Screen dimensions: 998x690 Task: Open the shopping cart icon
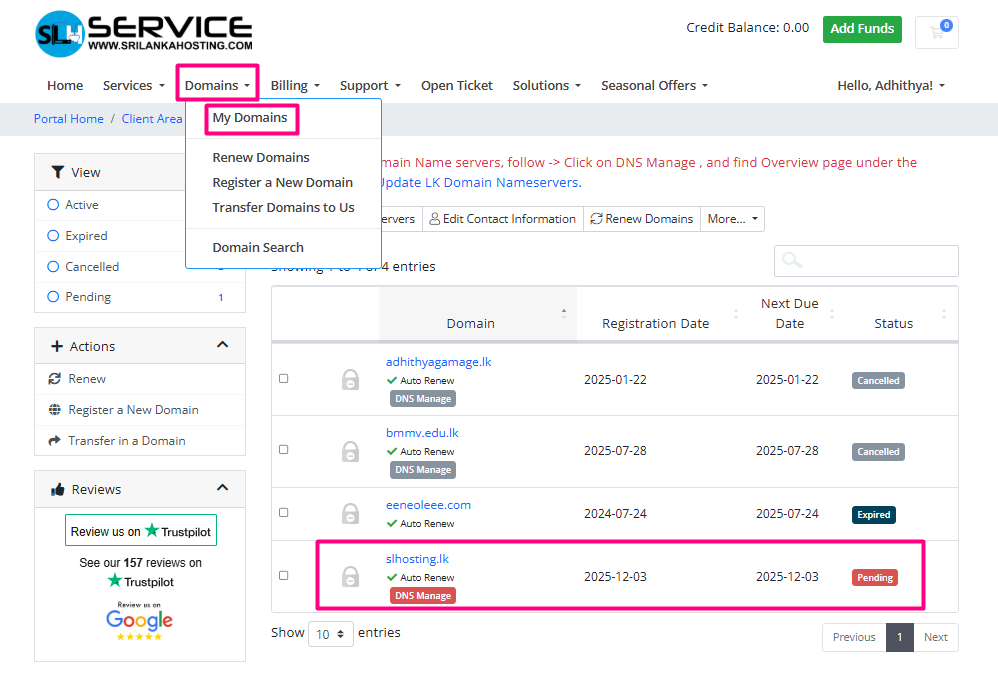coord(937,32)
